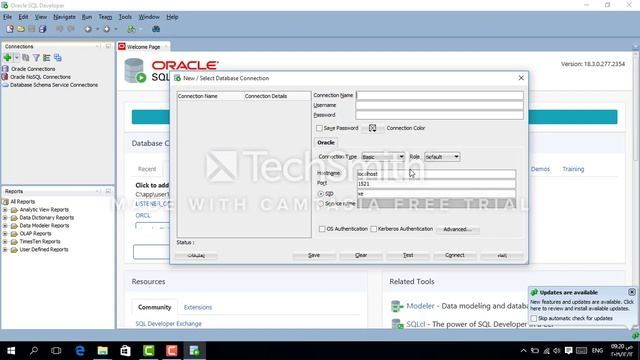Screen dimensions: 640x360
Task: Launch Edge browser from taskbar
Action: pyautogui.click(x=80, y=351)
